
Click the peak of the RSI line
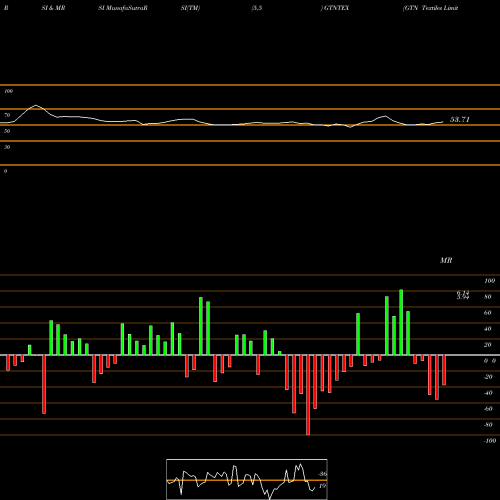[x=36, y=106]
